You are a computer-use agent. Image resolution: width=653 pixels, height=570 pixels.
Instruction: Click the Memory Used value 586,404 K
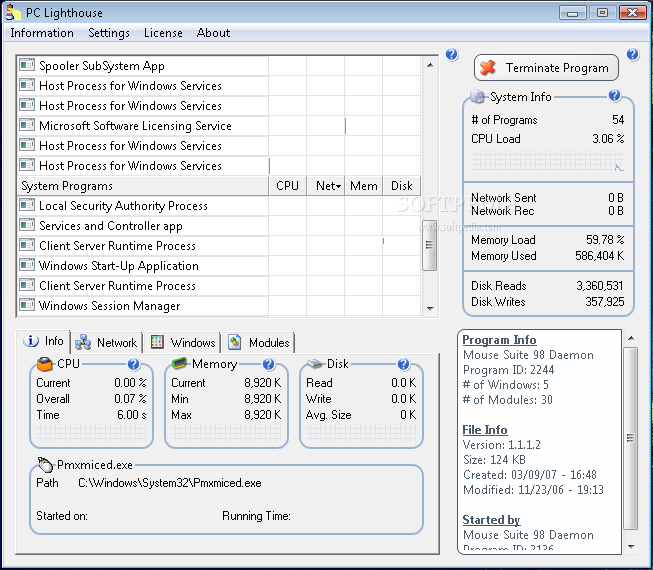coord(599,256)
